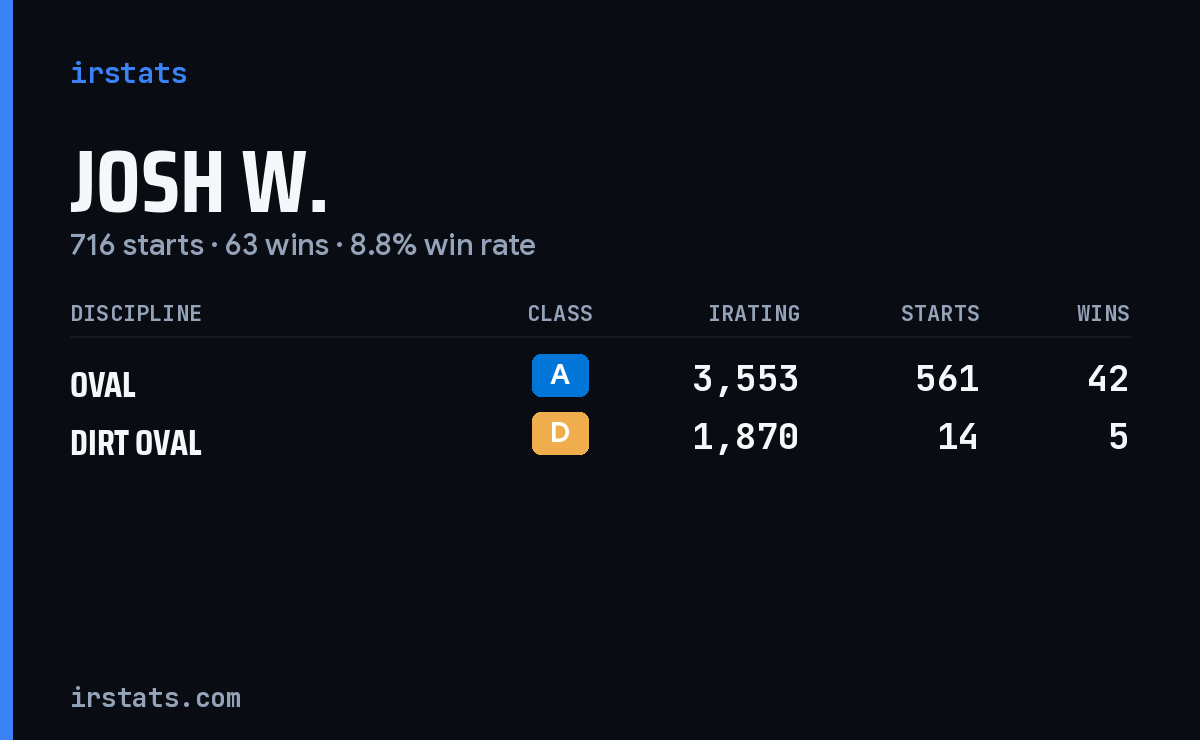This screenshot has width=1200, height=740.
Task: Click the Dirt Oval iRating value 1,870
Action: [746, 437]
